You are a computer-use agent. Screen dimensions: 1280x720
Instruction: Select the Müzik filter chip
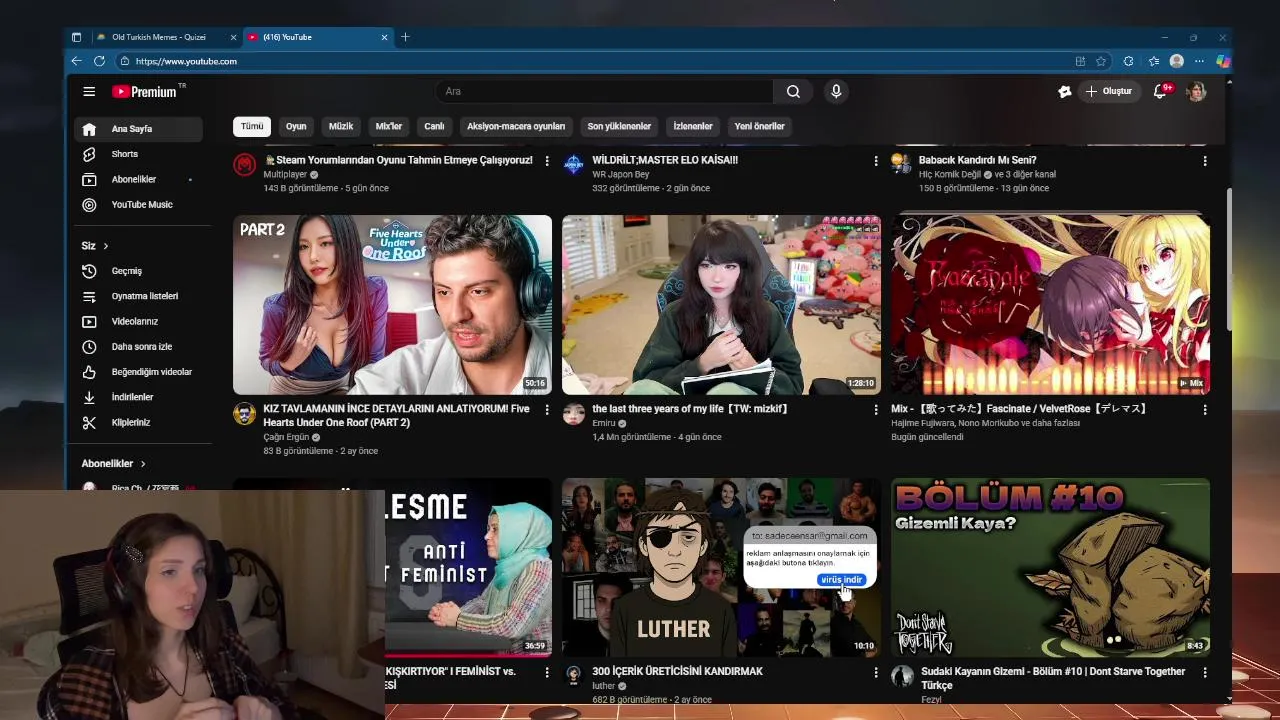click(x=341, y=126)
